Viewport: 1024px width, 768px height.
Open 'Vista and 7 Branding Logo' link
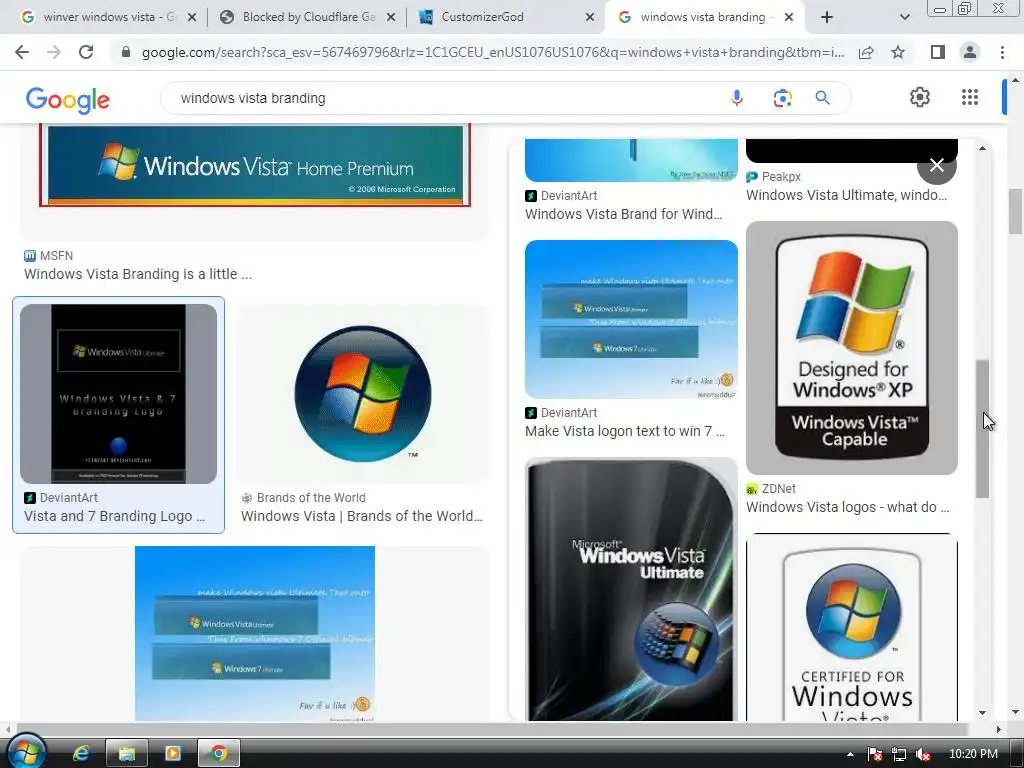115,516
